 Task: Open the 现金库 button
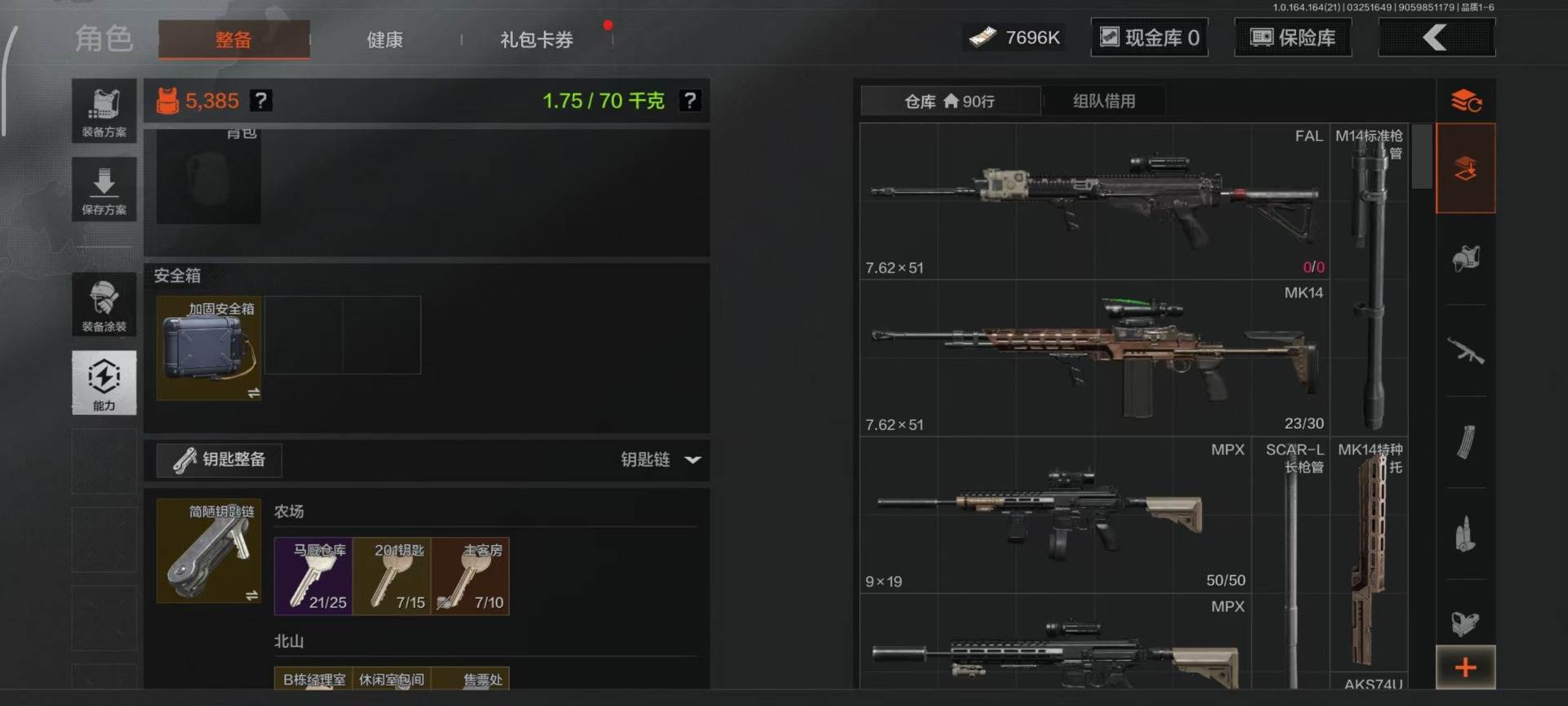tap(1150, 38)
